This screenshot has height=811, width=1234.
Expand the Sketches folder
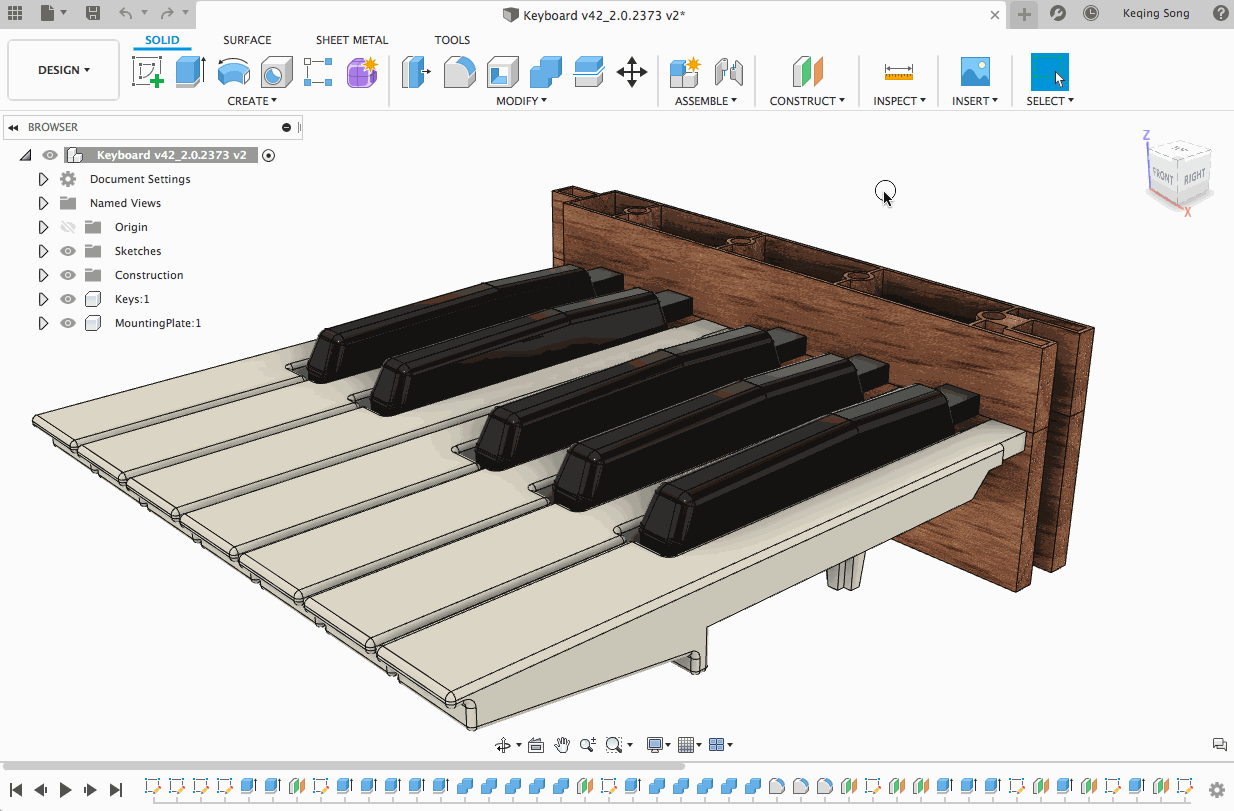pos(43,251)
